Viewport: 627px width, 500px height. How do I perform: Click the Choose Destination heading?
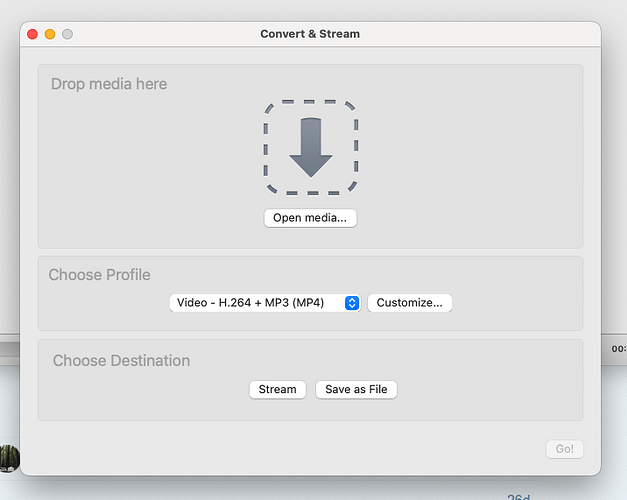pos(121,361)
